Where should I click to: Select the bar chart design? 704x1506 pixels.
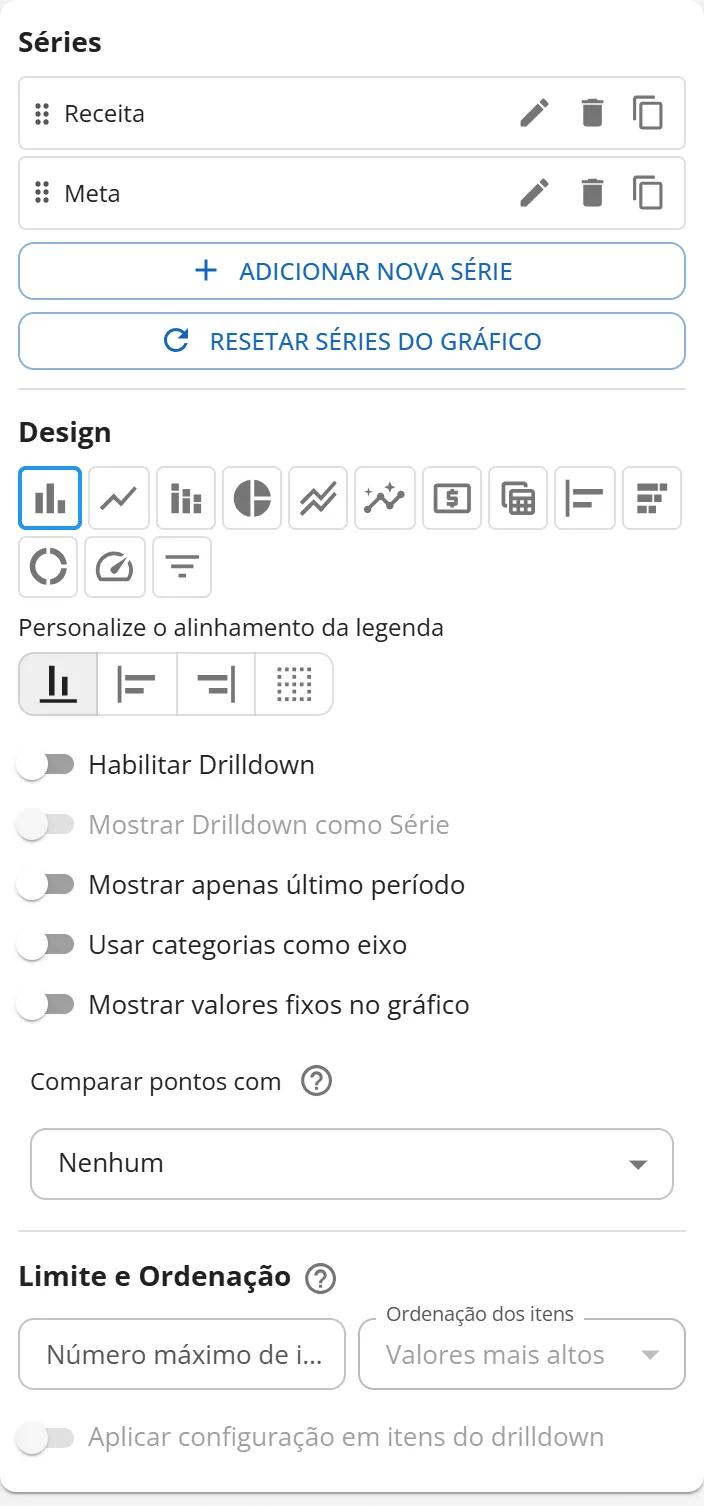(50, 498)
